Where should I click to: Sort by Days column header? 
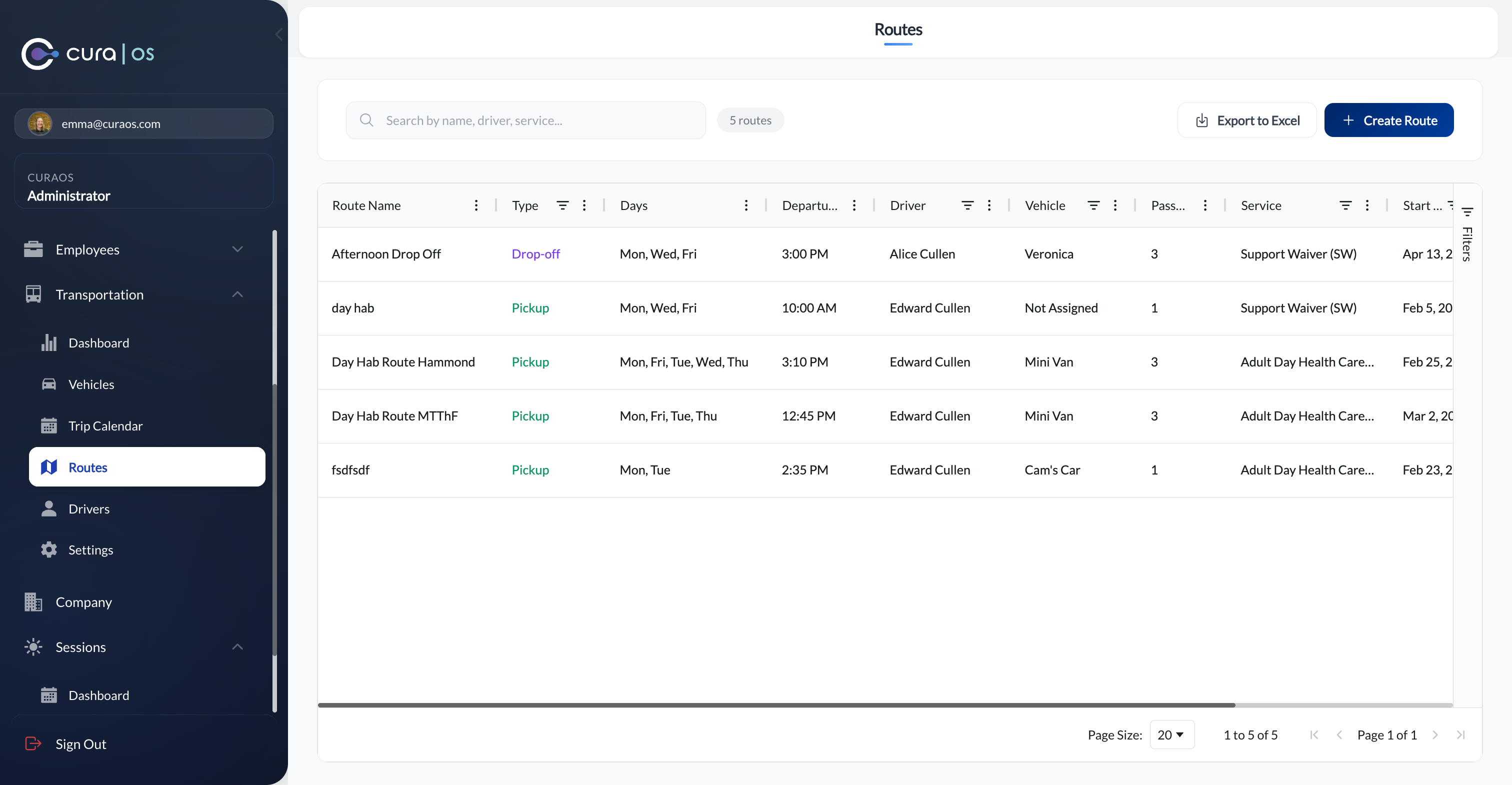pos(634,205)
